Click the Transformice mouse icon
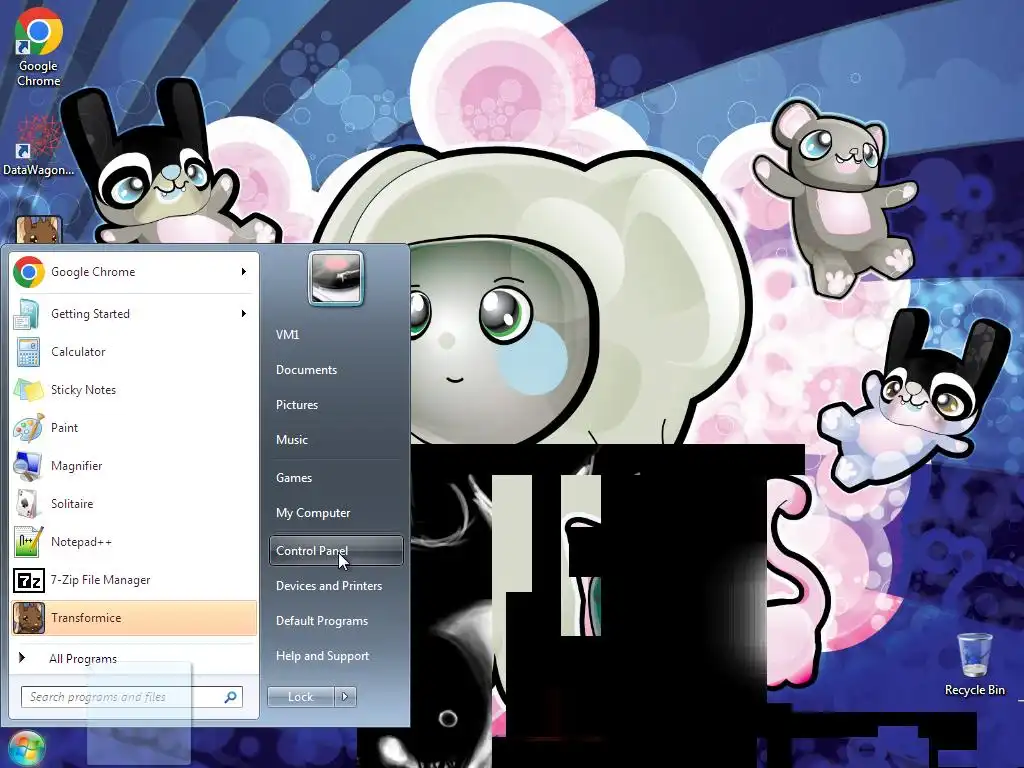The width and height of the screenshot is (1024, 768). 28,618
